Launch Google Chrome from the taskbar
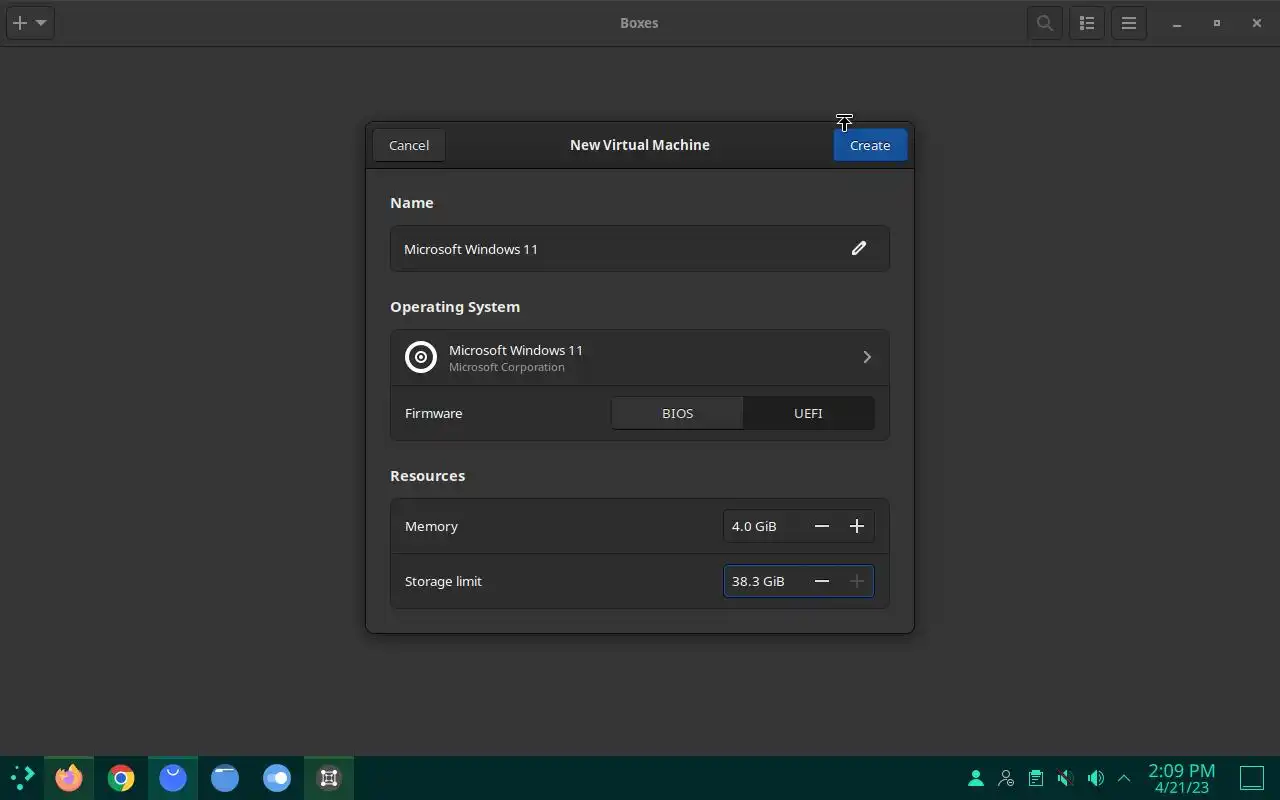The width and height of the screenshot is (1280, 800). tap(121, 777)
